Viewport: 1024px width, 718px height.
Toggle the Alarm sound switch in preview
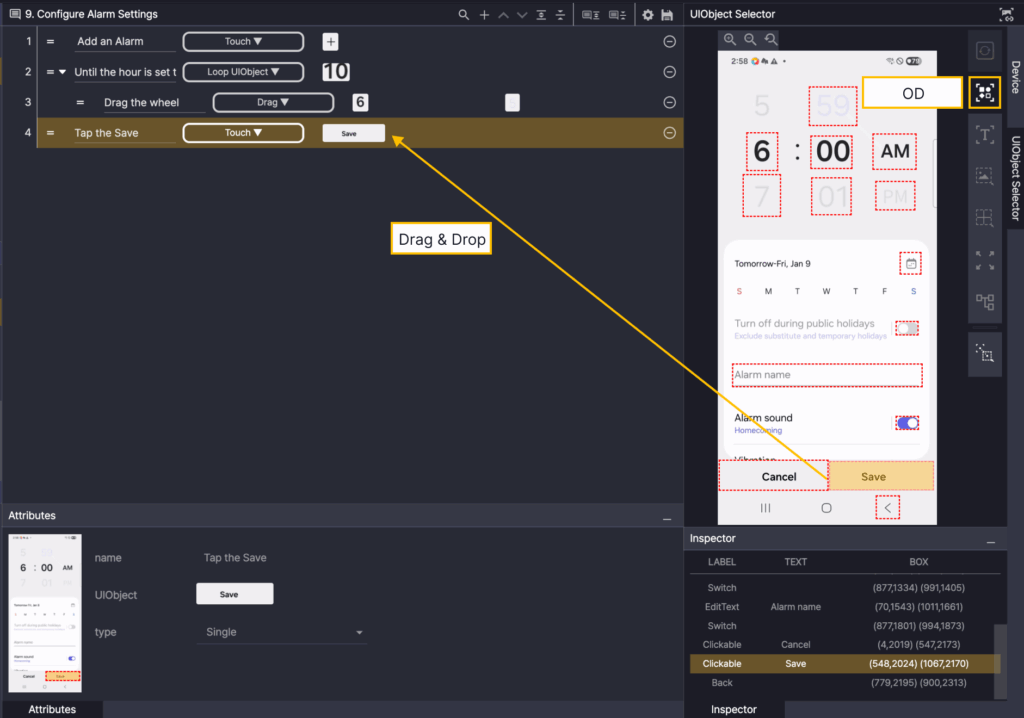[x=907, y=423]
